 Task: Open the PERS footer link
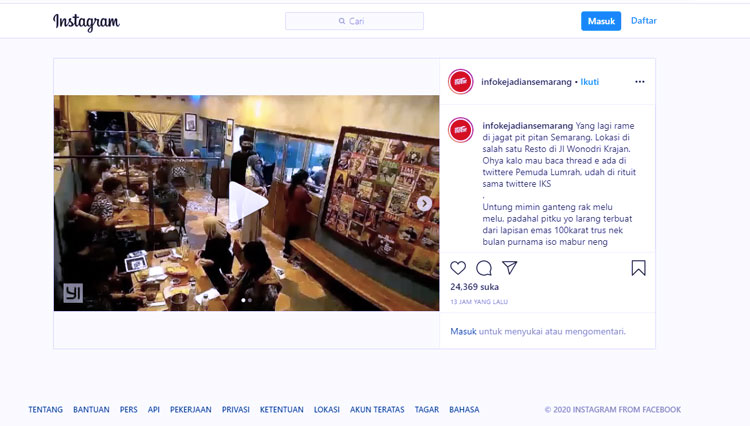[x=128, y=410]
